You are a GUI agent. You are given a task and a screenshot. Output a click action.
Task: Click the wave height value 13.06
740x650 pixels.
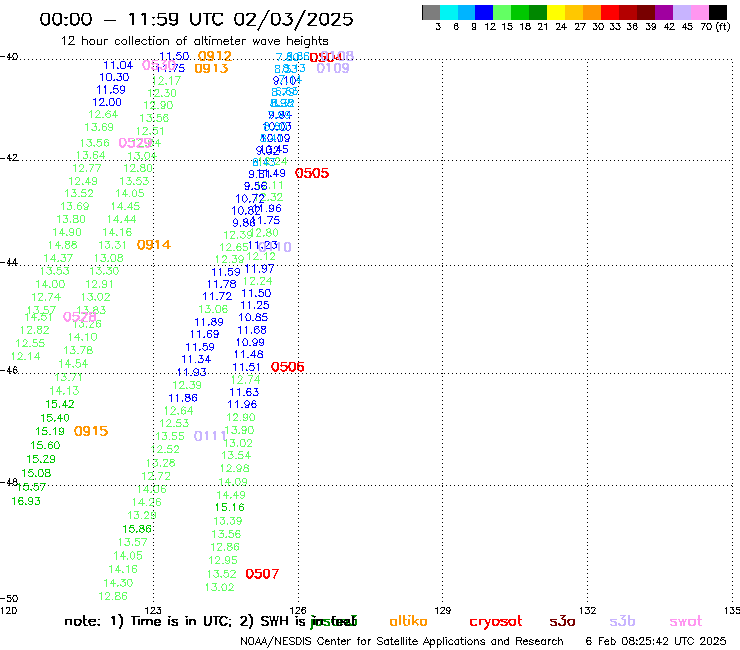point(213,309)
